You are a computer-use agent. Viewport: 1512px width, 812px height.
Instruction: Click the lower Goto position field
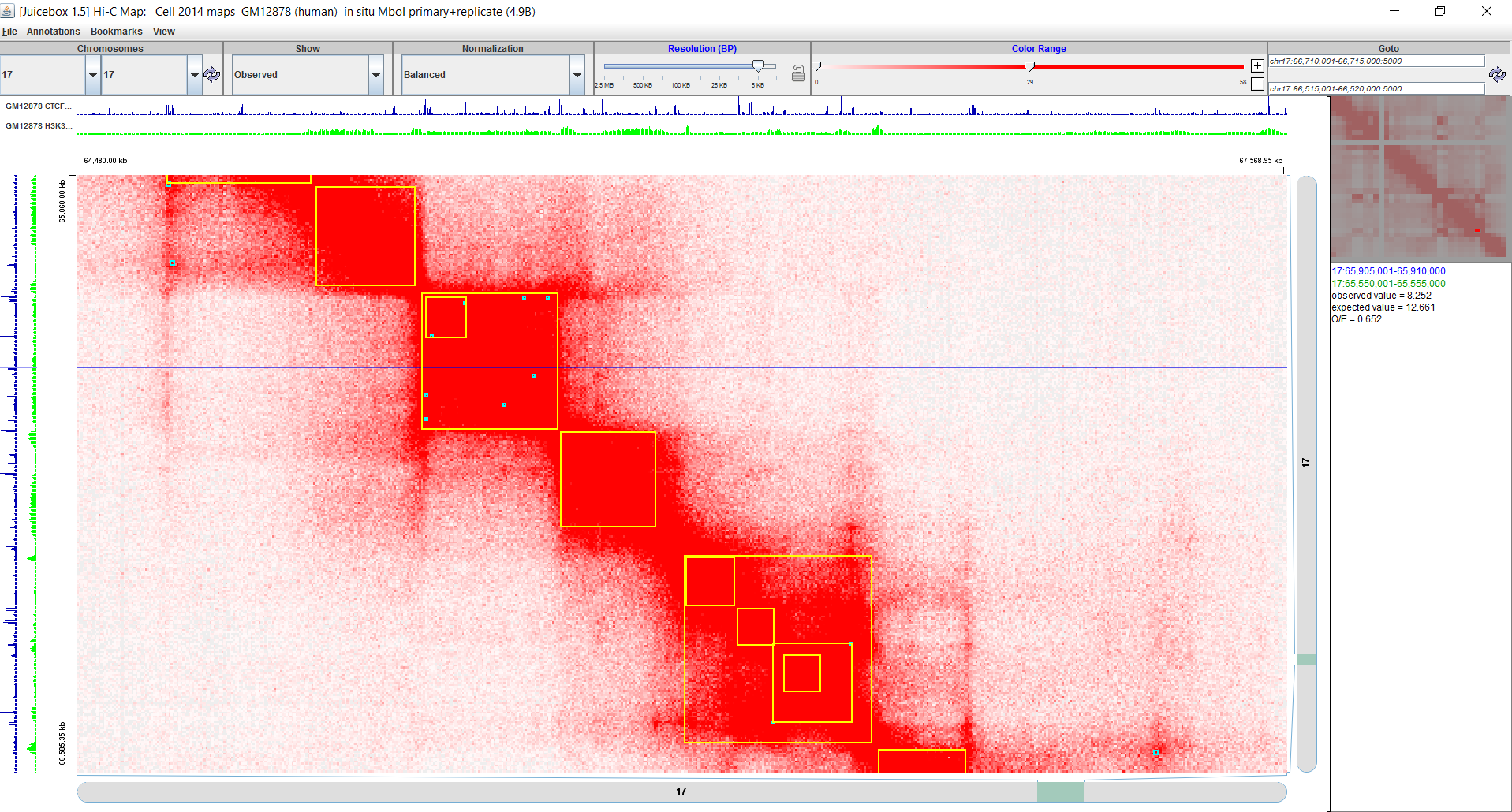[1376, 88]
